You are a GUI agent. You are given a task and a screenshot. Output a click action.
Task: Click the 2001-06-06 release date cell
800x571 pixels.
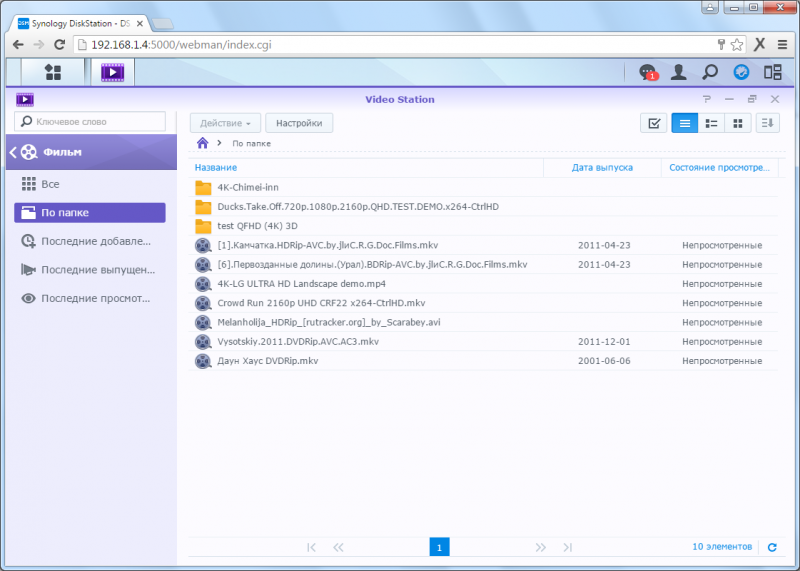(x=604, y=361)
